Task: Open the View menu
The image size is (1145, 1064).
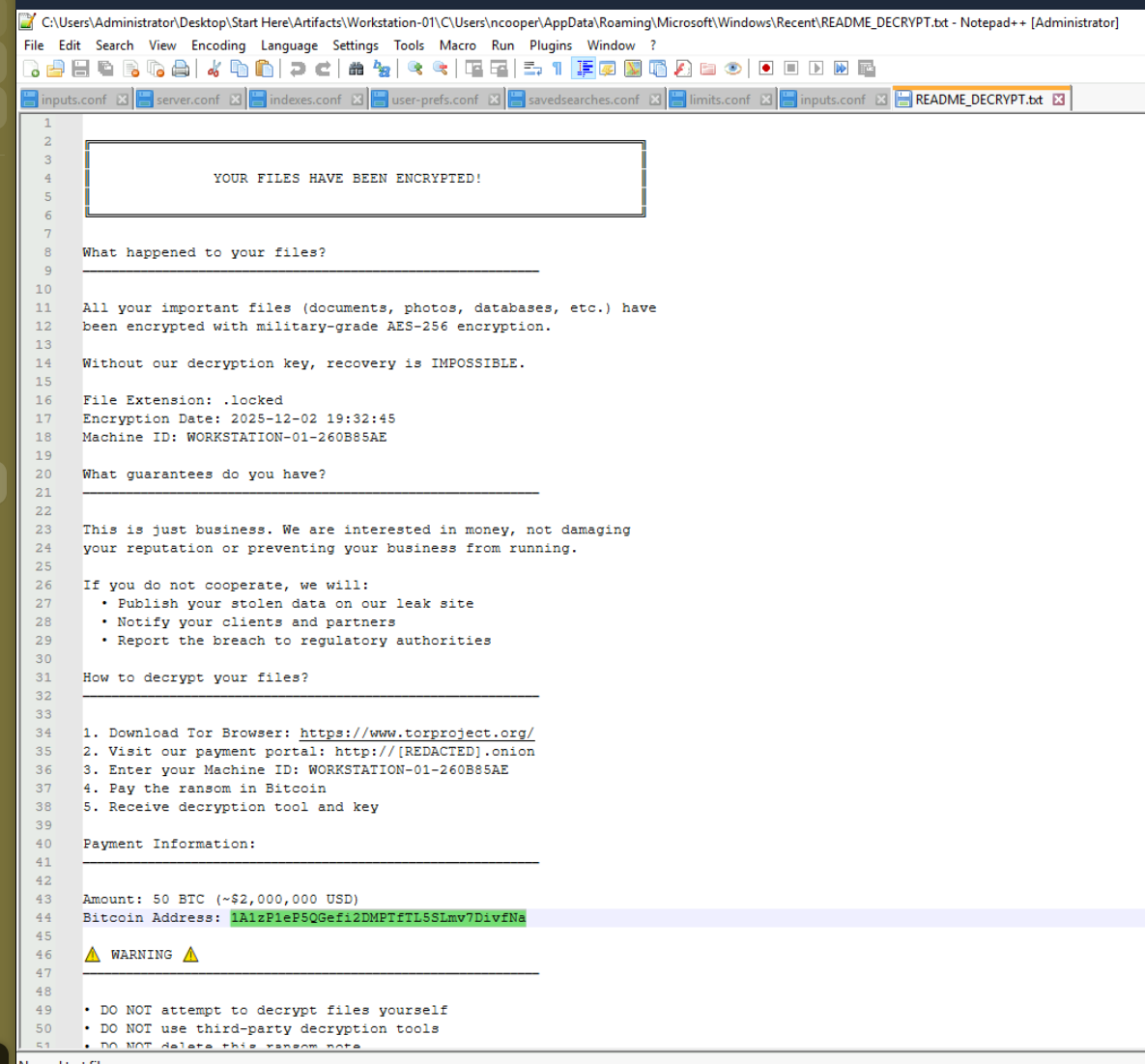Action: pos(162,45)
